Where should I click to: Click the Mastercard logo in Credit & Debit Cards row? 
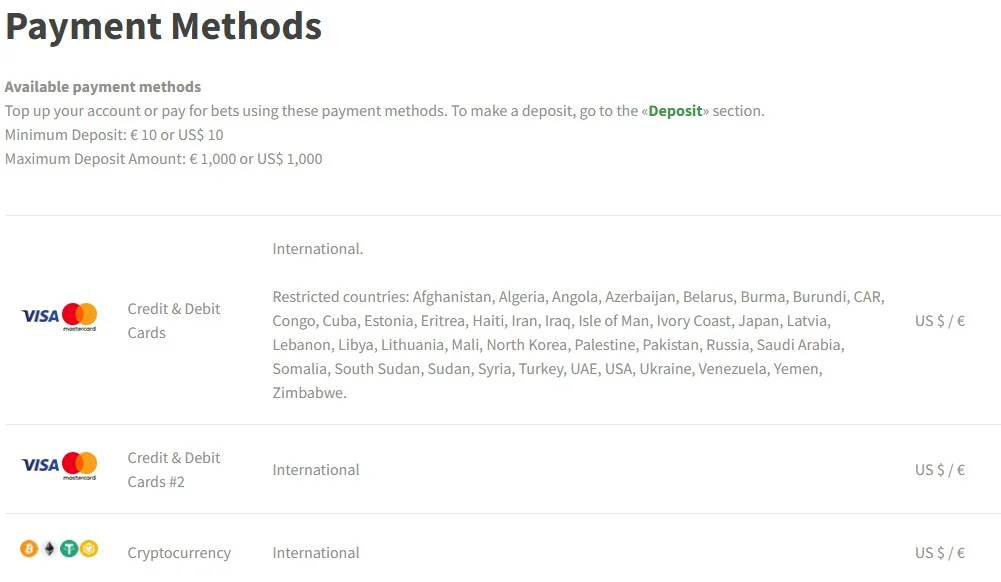click(80, 317)
